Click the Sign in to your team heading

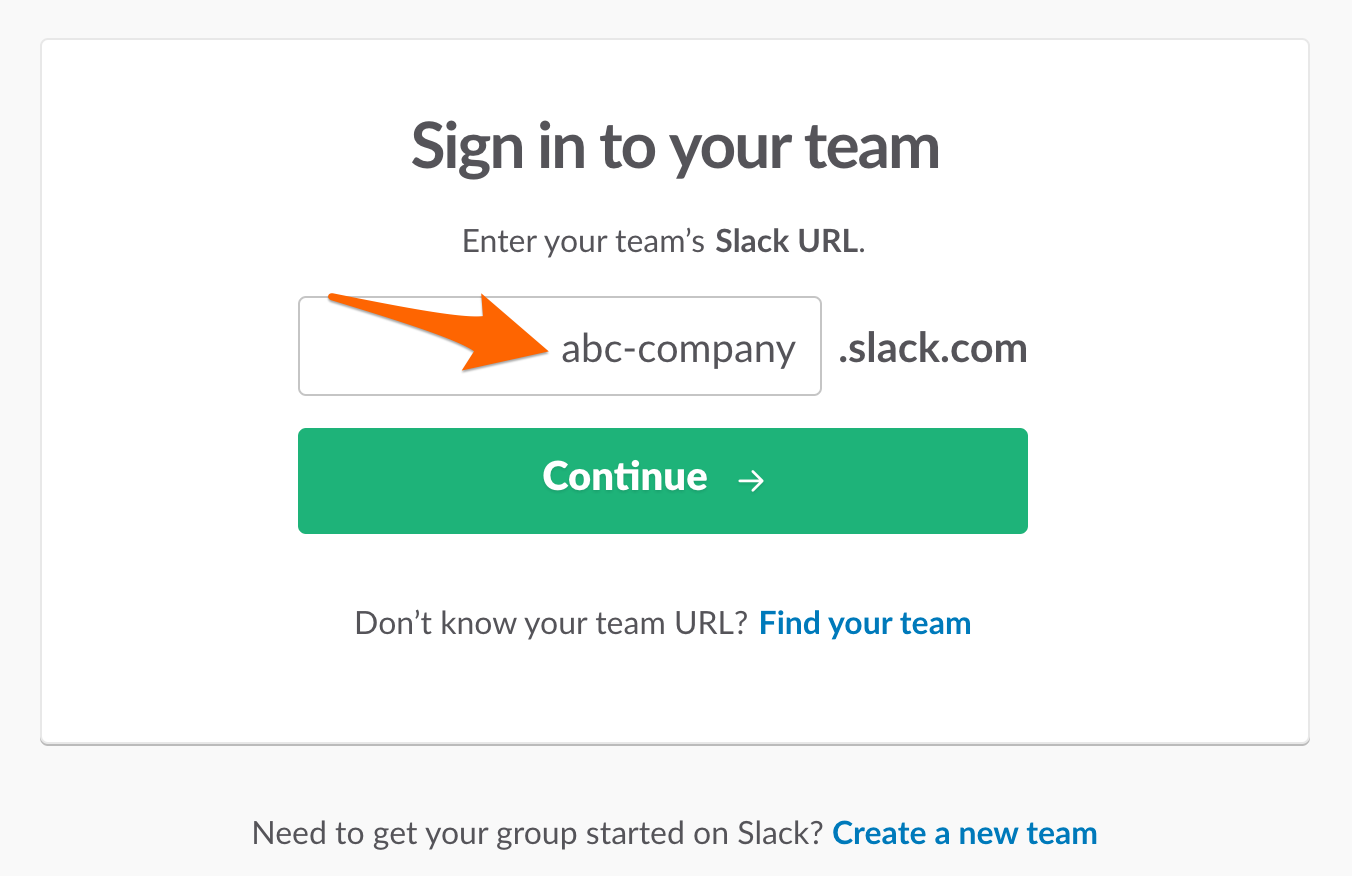[675, 146]
